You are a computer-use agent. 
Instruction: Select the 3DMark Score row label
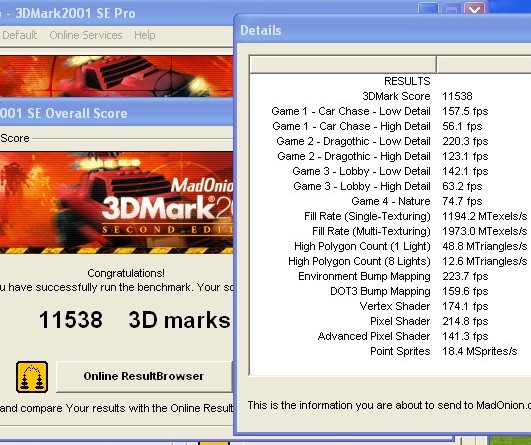pos(396,96)
